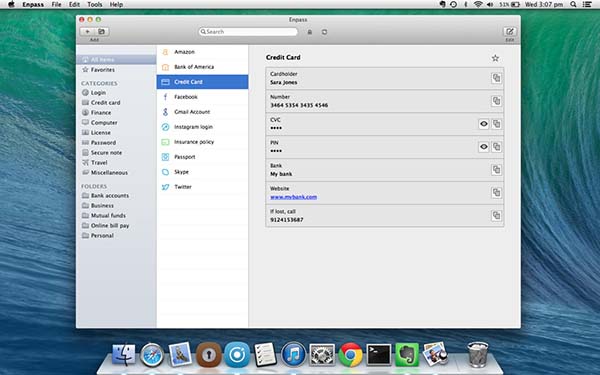Image resolution: width=600 pixels, height=375 pixels.
Task: Click the lock icon in toolbar
Action: tap(310, 32)
